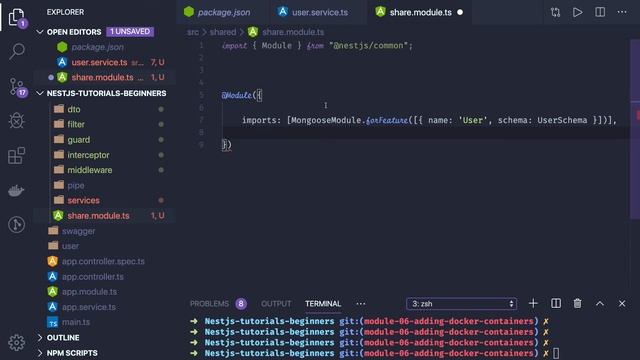Open the Search view in activity bar

[x=17, y=52]
